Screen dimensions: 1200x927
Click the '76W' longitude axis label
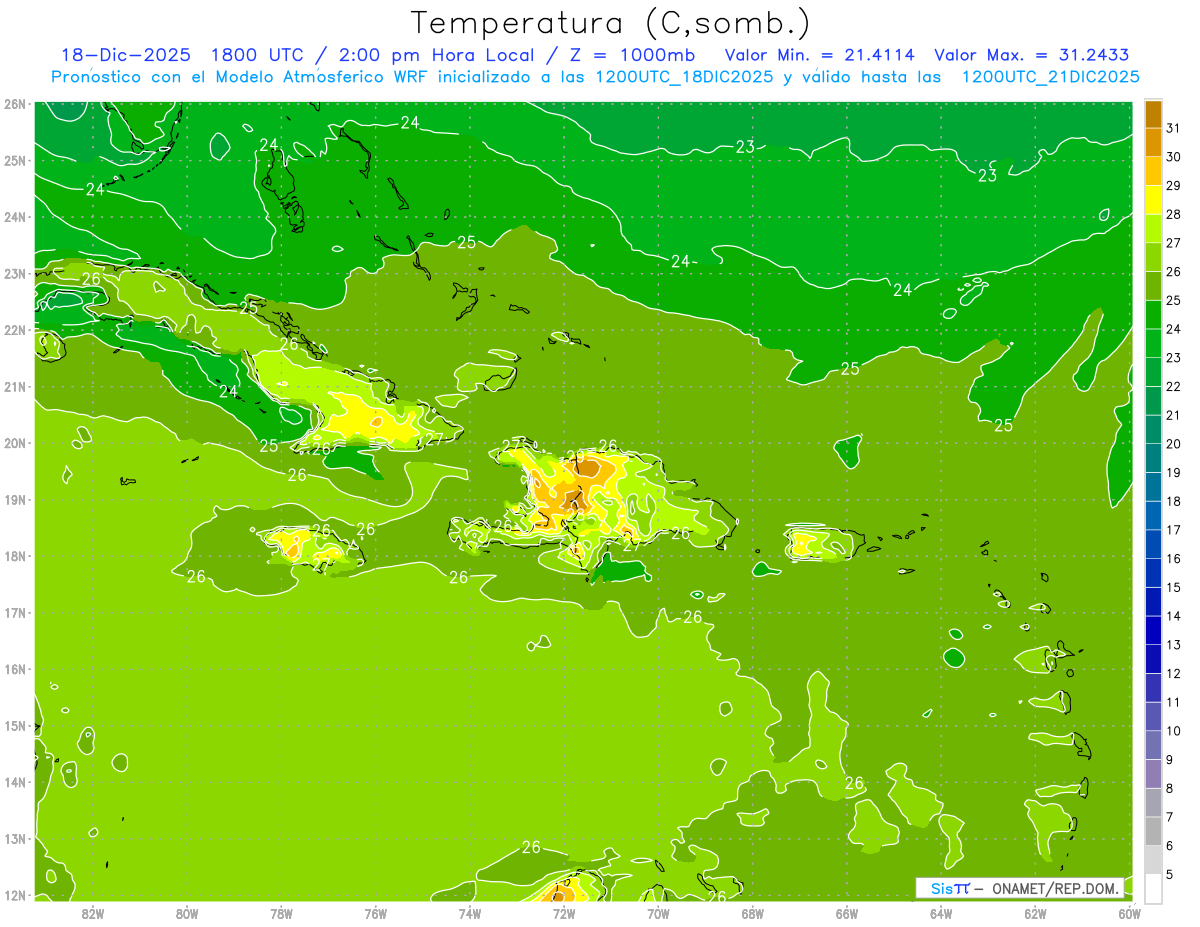coord(375,913)
